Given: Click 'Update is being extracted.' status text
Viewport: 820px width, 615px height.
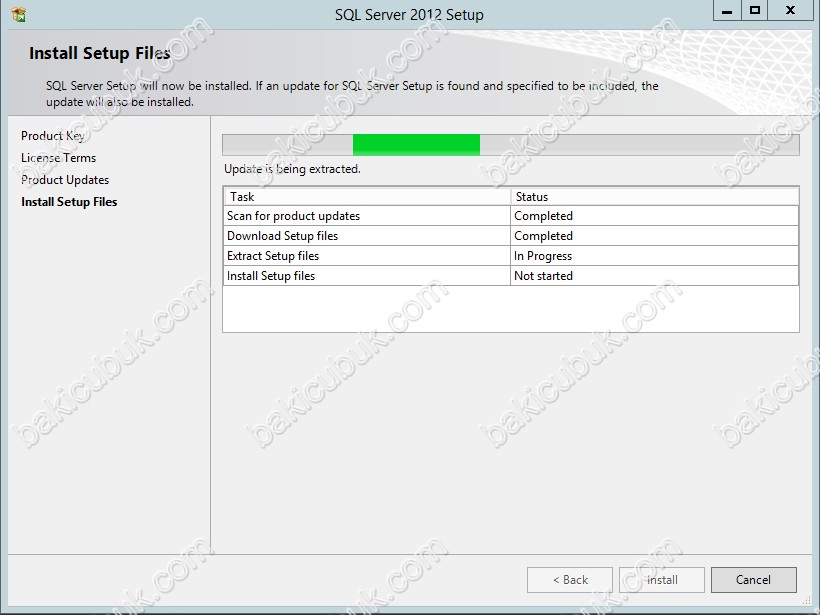Looking at the screenshot, I should [292, 169].
